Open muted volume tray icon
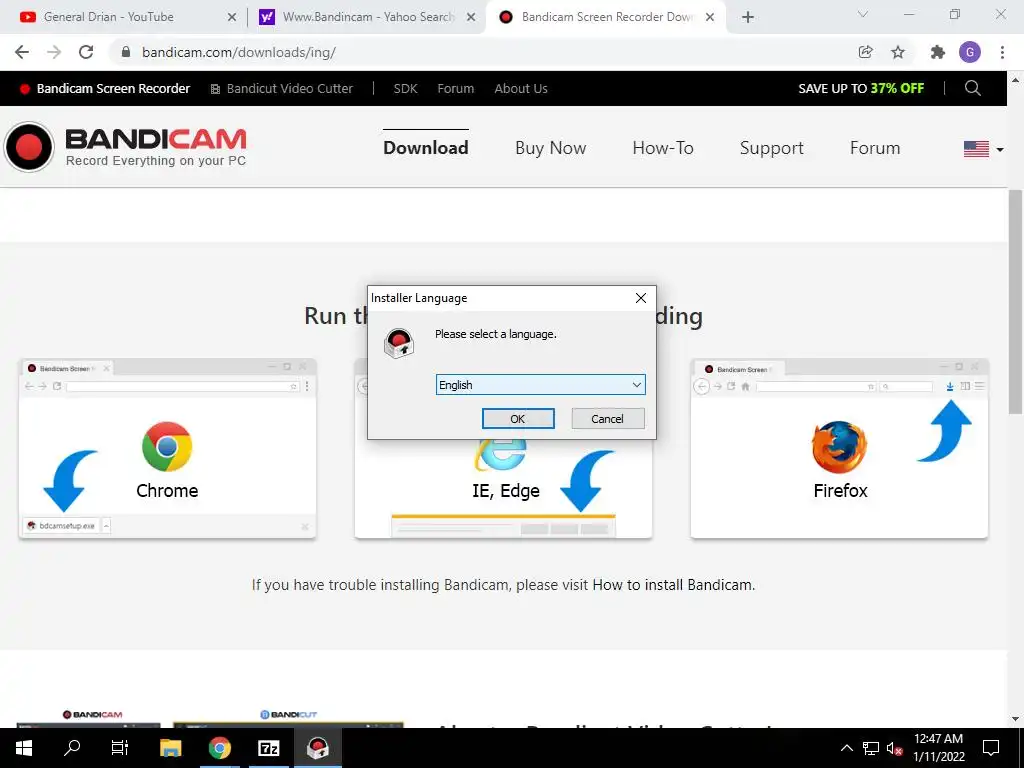This screenshot has height=768, width=1024. [895, 748]
